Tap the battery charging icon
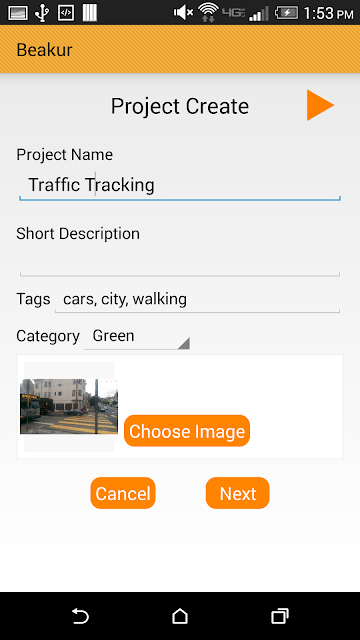The height and width of the screenshot is (640, 360). tap(287, 13)
